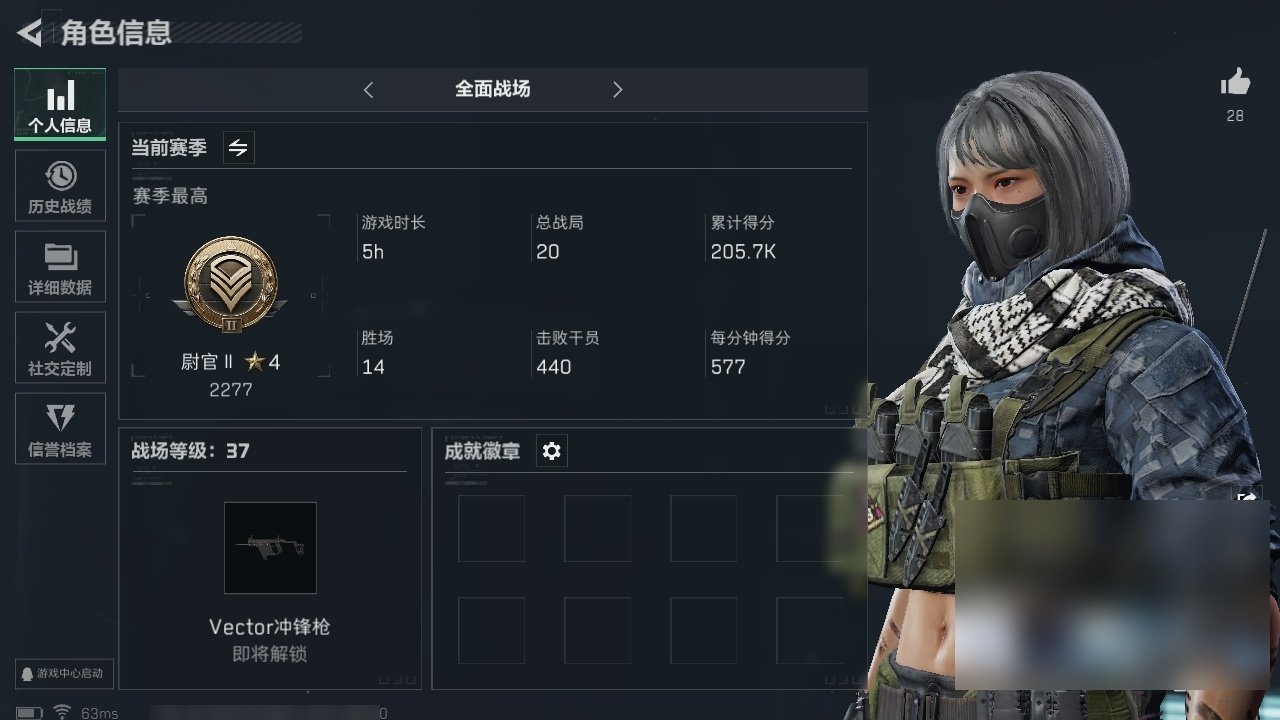Click the 游戏中心启动 button
Screen dimensions: 1280x720
tap(62, 673)
